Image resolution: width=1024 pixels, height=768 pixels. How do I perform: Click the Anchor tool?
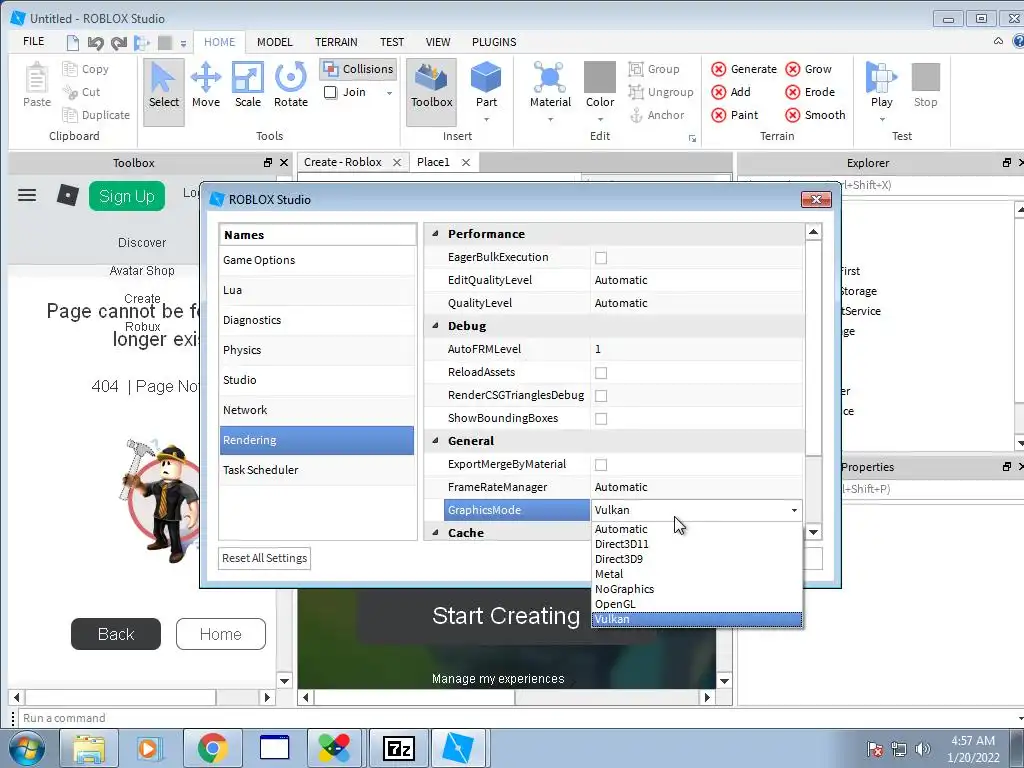click(656, 115)
